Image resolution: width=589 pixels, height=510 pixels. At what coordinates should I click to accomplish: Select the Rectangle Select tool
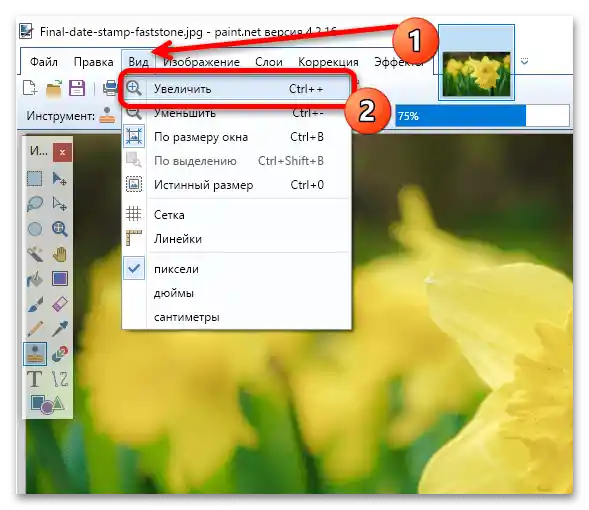click(x=35, y=179)
